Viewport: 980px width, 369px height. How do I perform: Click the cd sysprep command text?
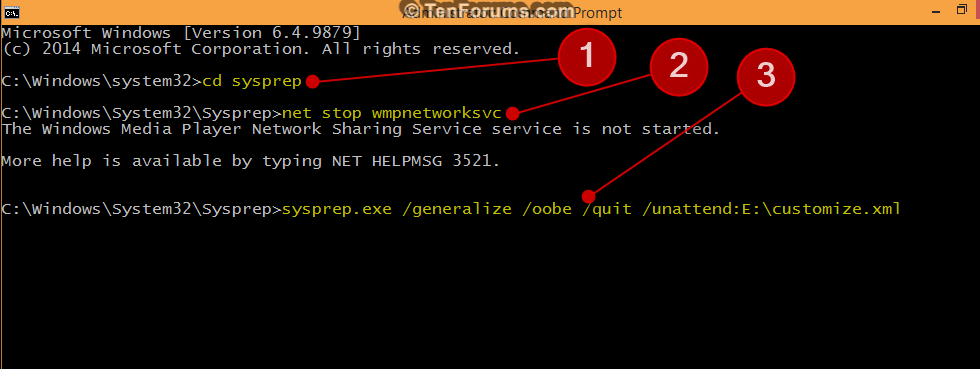coord(252,81)
